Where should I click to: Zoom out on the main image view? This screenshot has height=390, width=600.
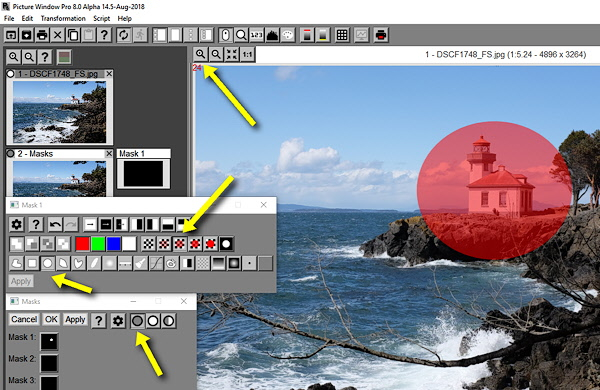(x=216, y=54)
